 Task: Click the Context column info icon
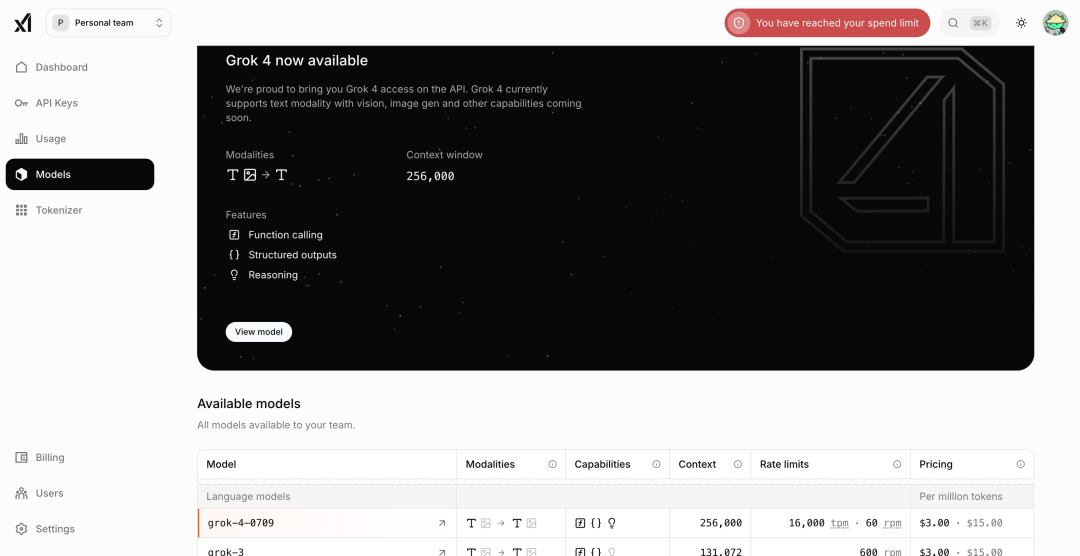tap(738, 464)
